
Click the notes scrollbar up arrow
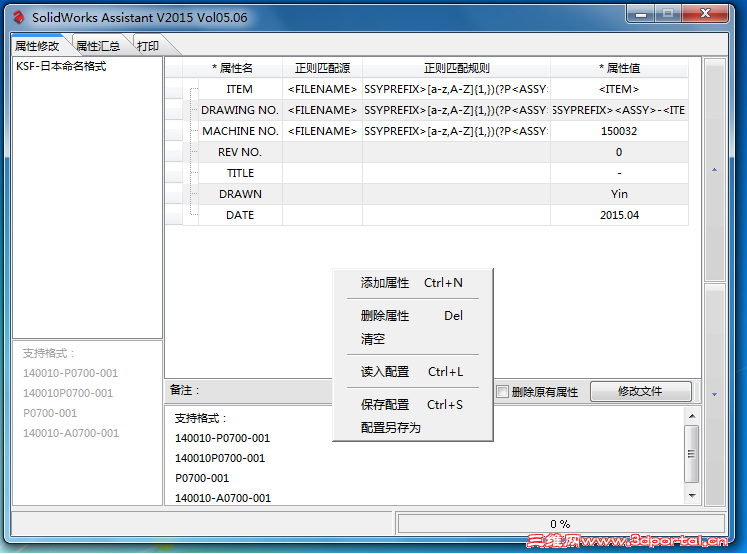click(x=692, y=416)
